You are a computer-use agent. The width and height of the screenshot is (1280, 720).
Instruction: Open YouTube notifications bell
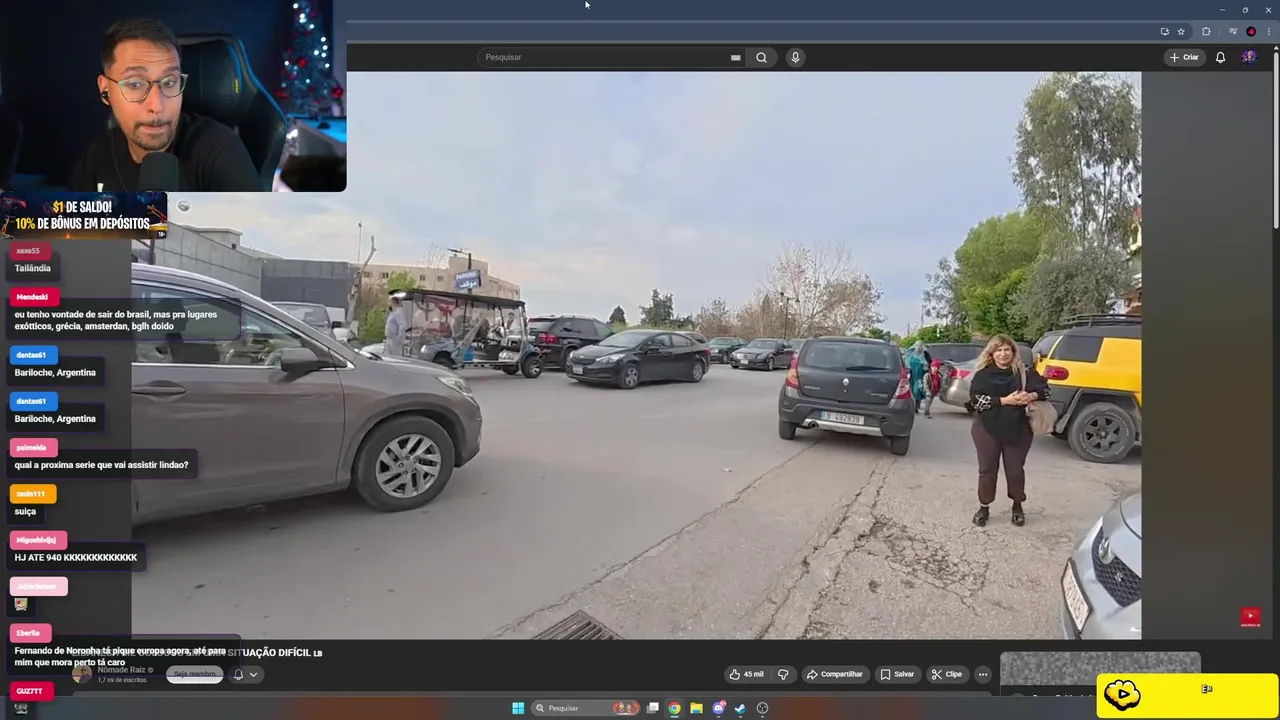(x=1220, y=57)
